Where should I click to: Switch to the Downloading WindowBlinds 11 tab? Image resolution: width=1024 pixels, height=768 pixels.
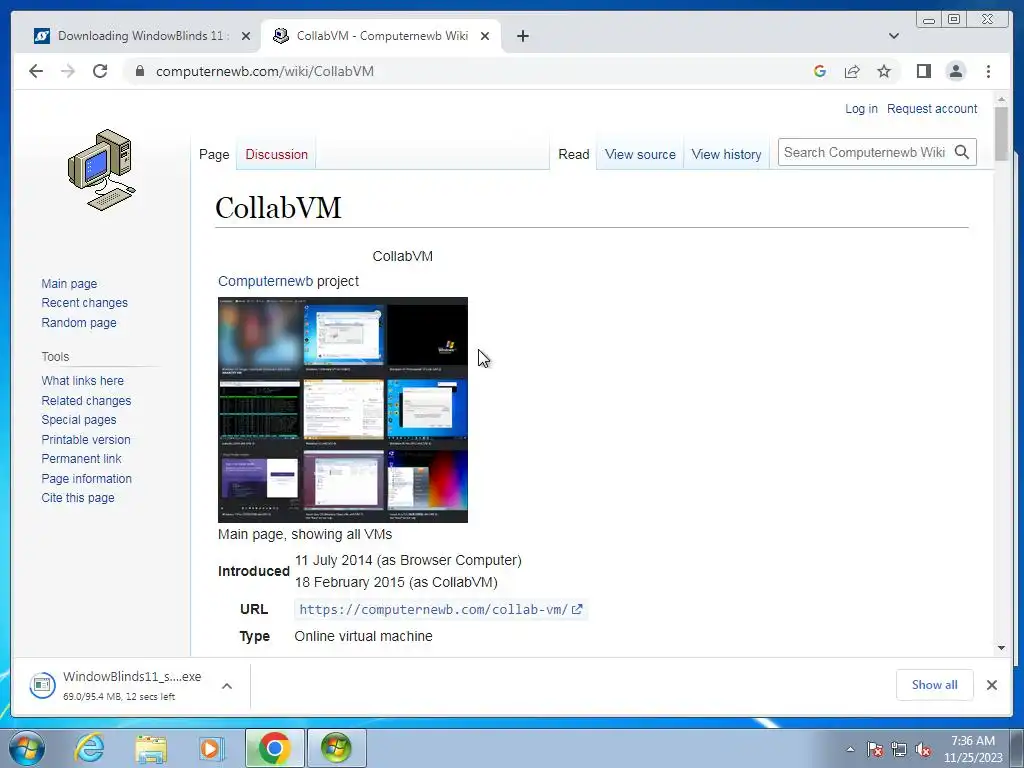pos(140,36)
